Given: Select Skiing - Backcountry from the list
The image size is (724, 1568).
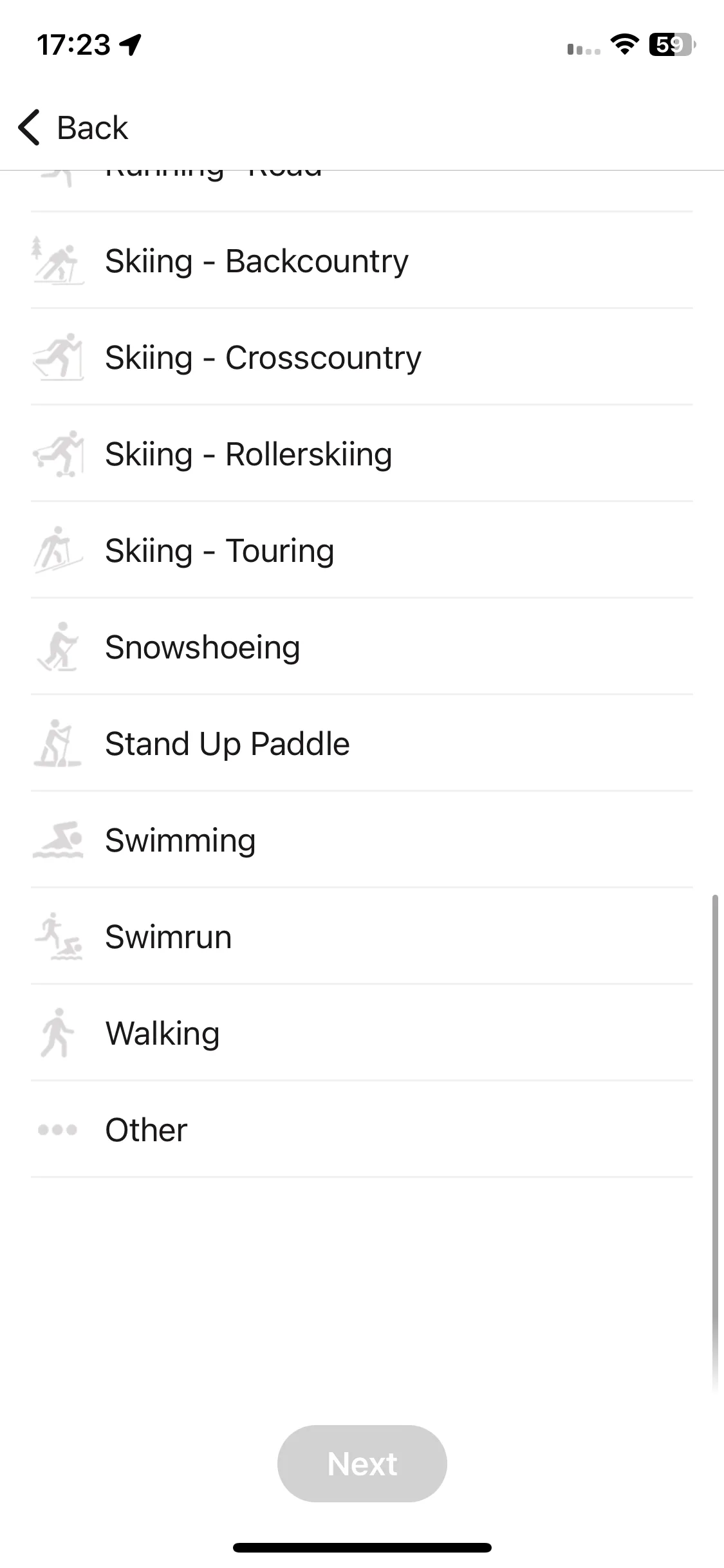Looking at the screenshot, I should coord(362,261).
